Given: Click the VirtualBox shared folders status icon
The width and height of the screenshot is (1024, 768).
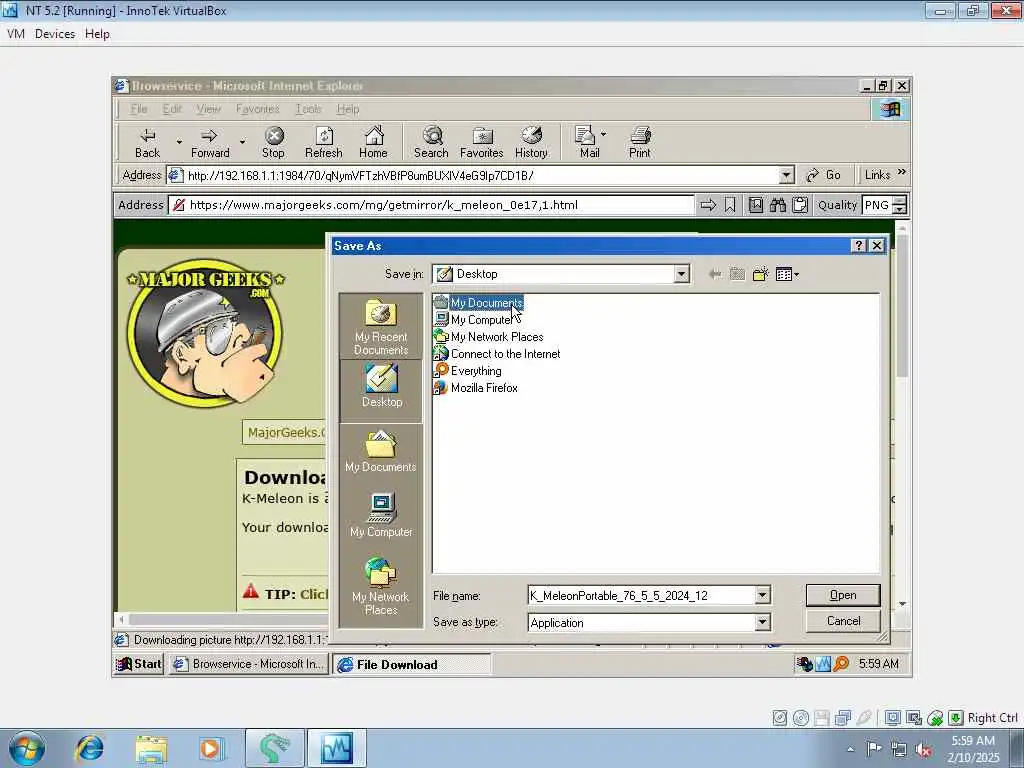Looking at the screenshot, I should click(x=842, y=718).
